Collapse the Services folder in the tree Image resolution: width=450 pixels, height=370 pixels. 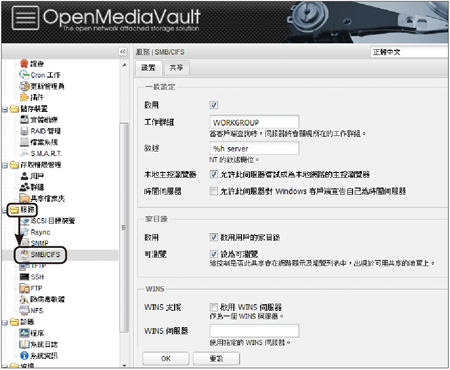click(5, 210)
